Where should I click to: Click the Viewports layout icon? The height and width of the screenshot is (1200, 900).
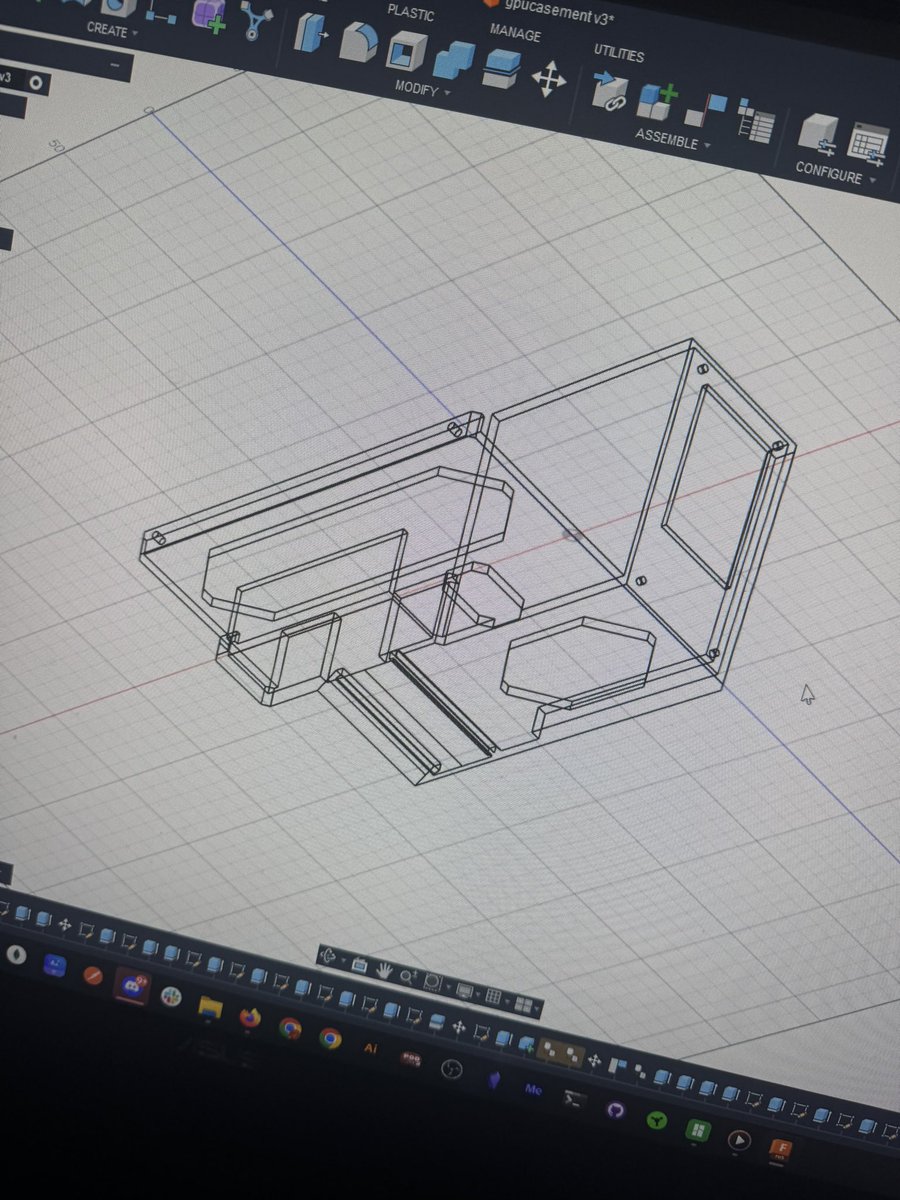tap(524, 1005)
